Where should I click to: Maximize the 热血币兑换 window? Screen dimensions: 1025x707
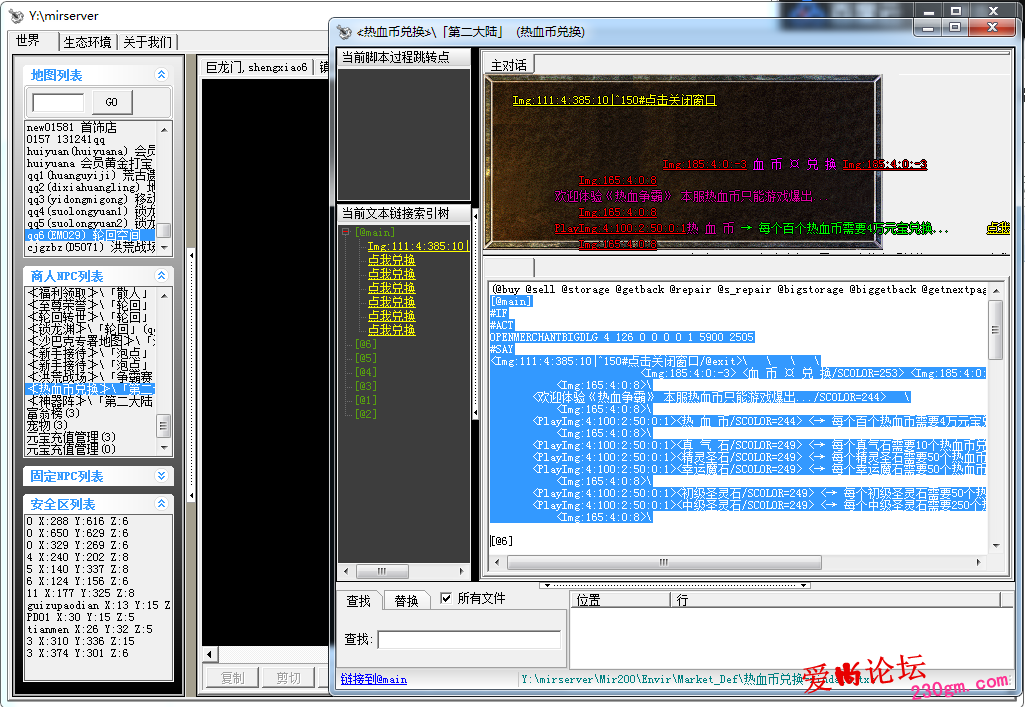tap(955, 27)
